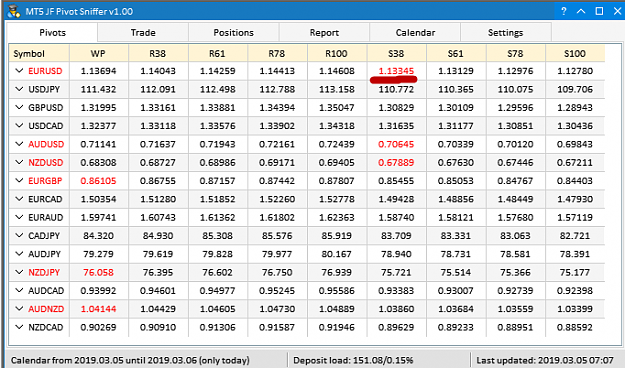The image size is (625, 368).
Task: Click USDCAD R61 value 1.33576
Action: 217,126
